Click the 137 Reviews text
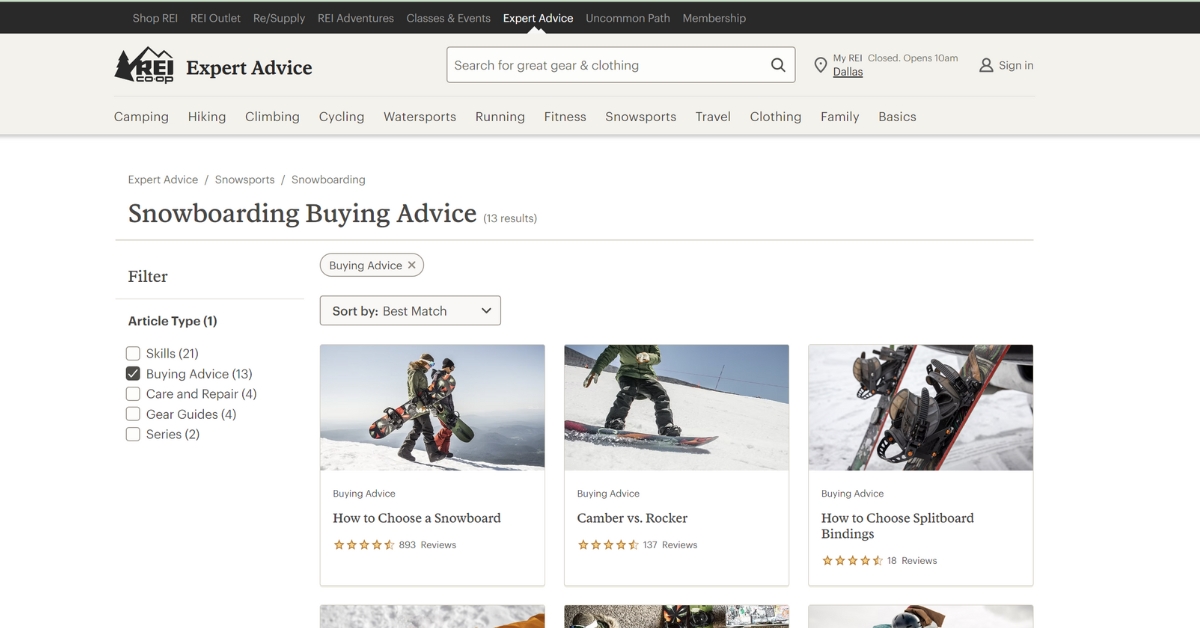The width and height of the screenshot is (1200, 628). [670, 545]
